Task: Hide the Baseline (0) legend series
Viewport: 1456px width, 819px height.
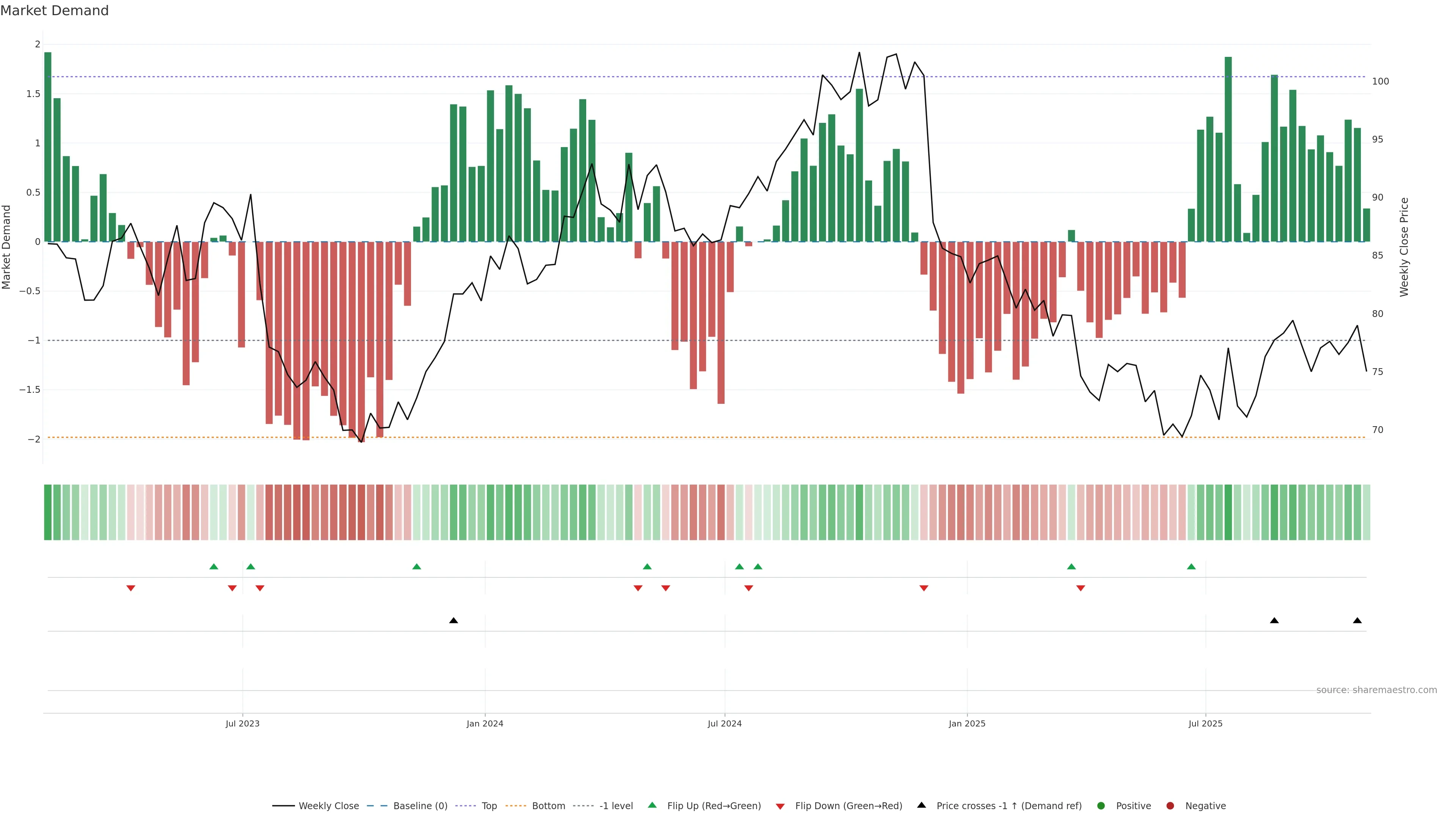Action: [420, 805]
